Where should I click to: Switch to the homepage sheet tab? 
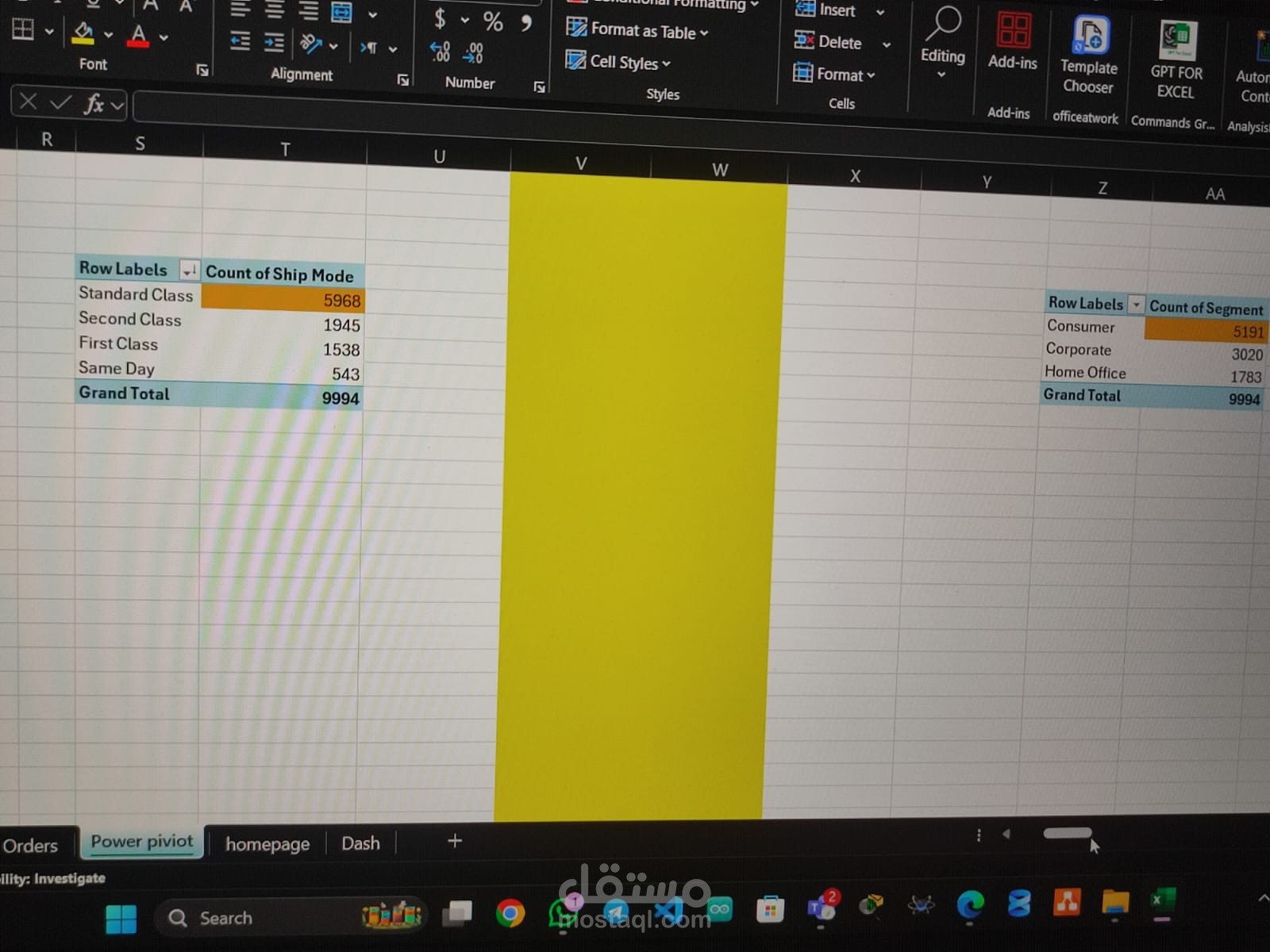click(x=267, y=844)
